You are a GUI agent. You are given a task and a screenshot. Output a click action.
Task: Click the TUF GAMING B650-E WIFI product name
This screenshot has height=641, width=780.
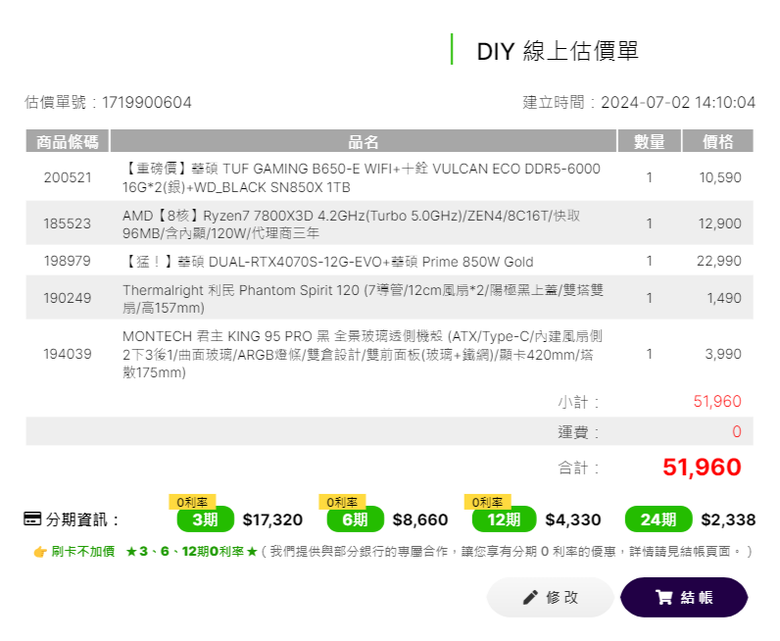362,178
